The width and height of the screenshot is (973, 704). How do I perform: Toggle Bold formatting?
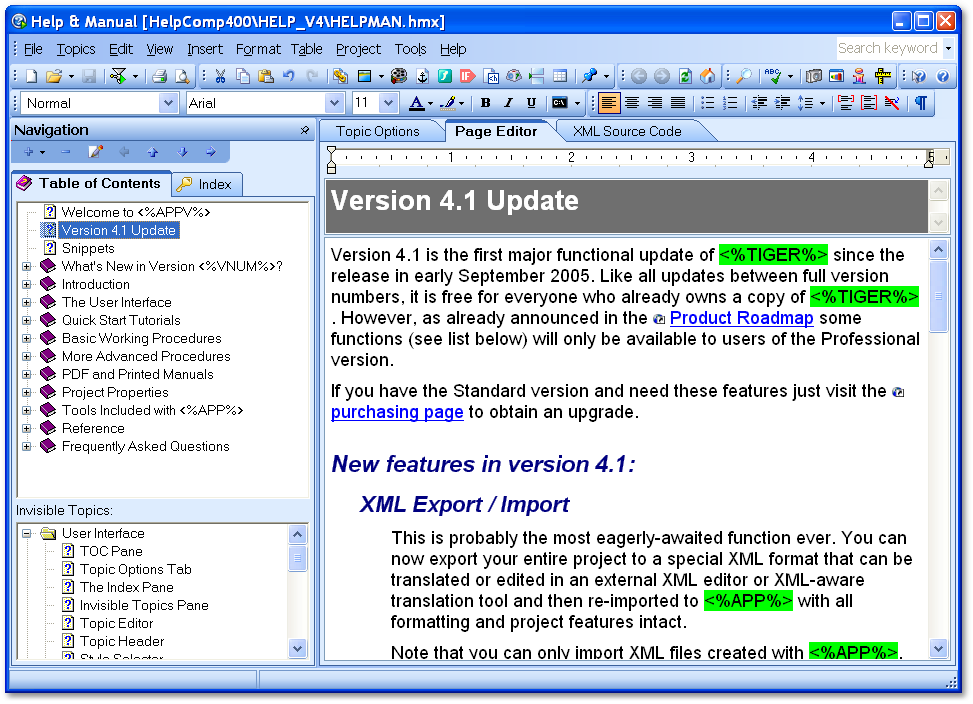coord(486,103)
